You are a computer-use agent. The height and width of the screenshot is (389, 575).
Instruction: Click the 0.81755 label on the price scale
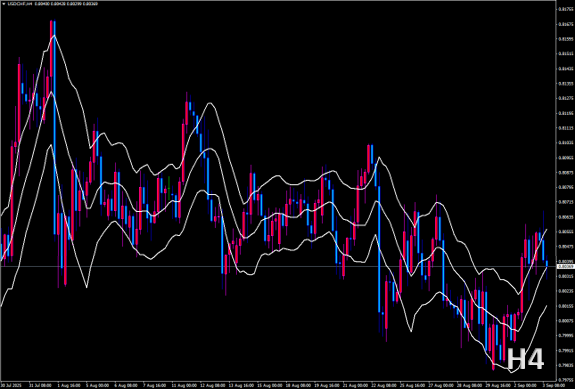point(565,10)
